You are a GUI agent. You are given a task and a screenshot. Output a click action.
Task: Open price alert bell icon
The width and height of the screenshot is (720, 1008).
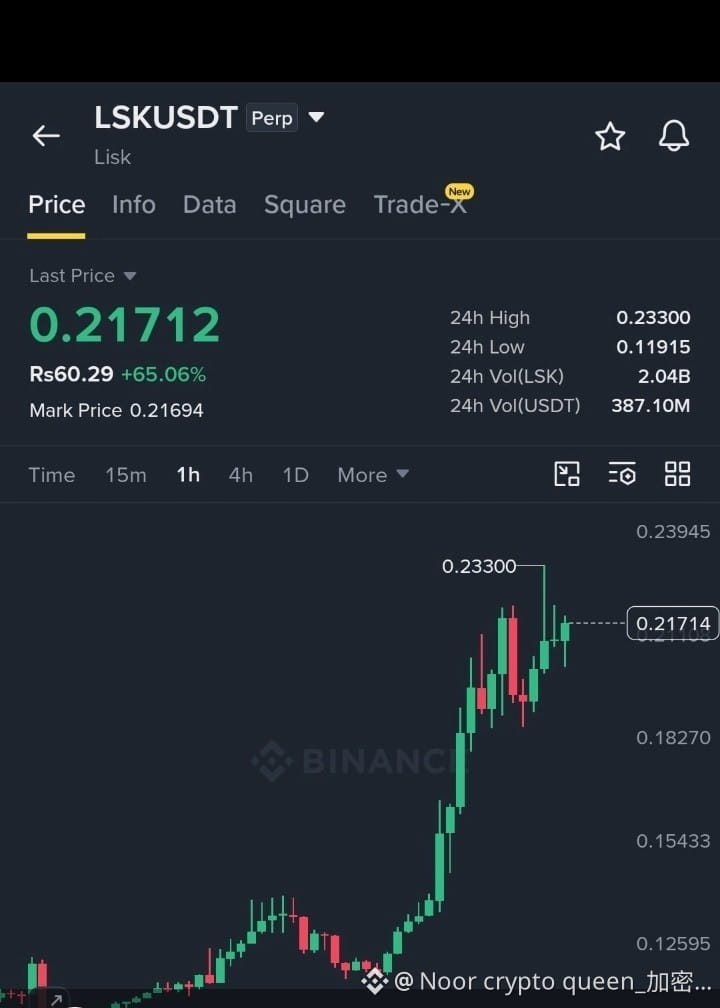[x=674, y=136]
